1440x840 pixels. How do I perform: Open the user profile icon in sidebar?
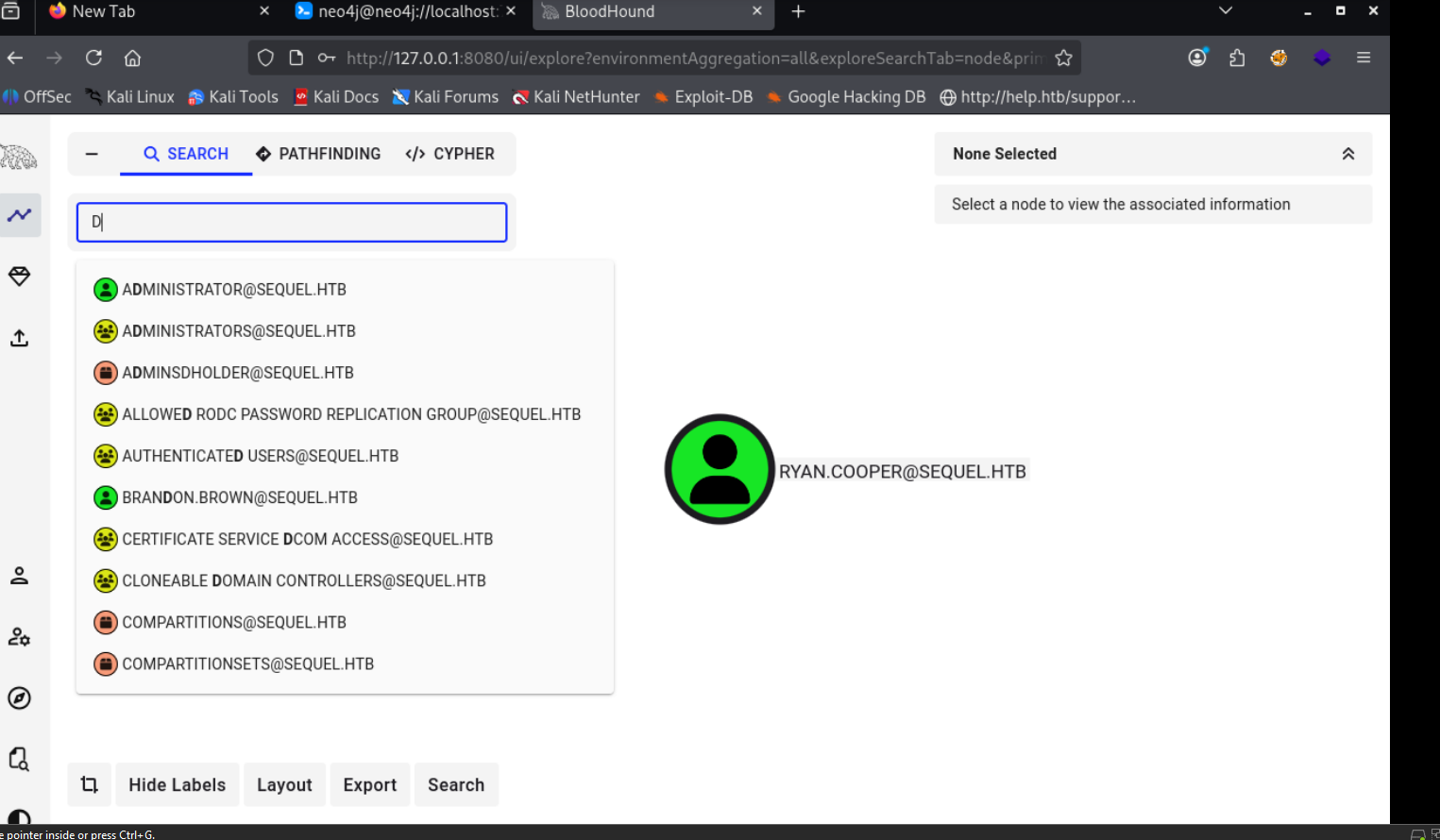pos(20,576)
